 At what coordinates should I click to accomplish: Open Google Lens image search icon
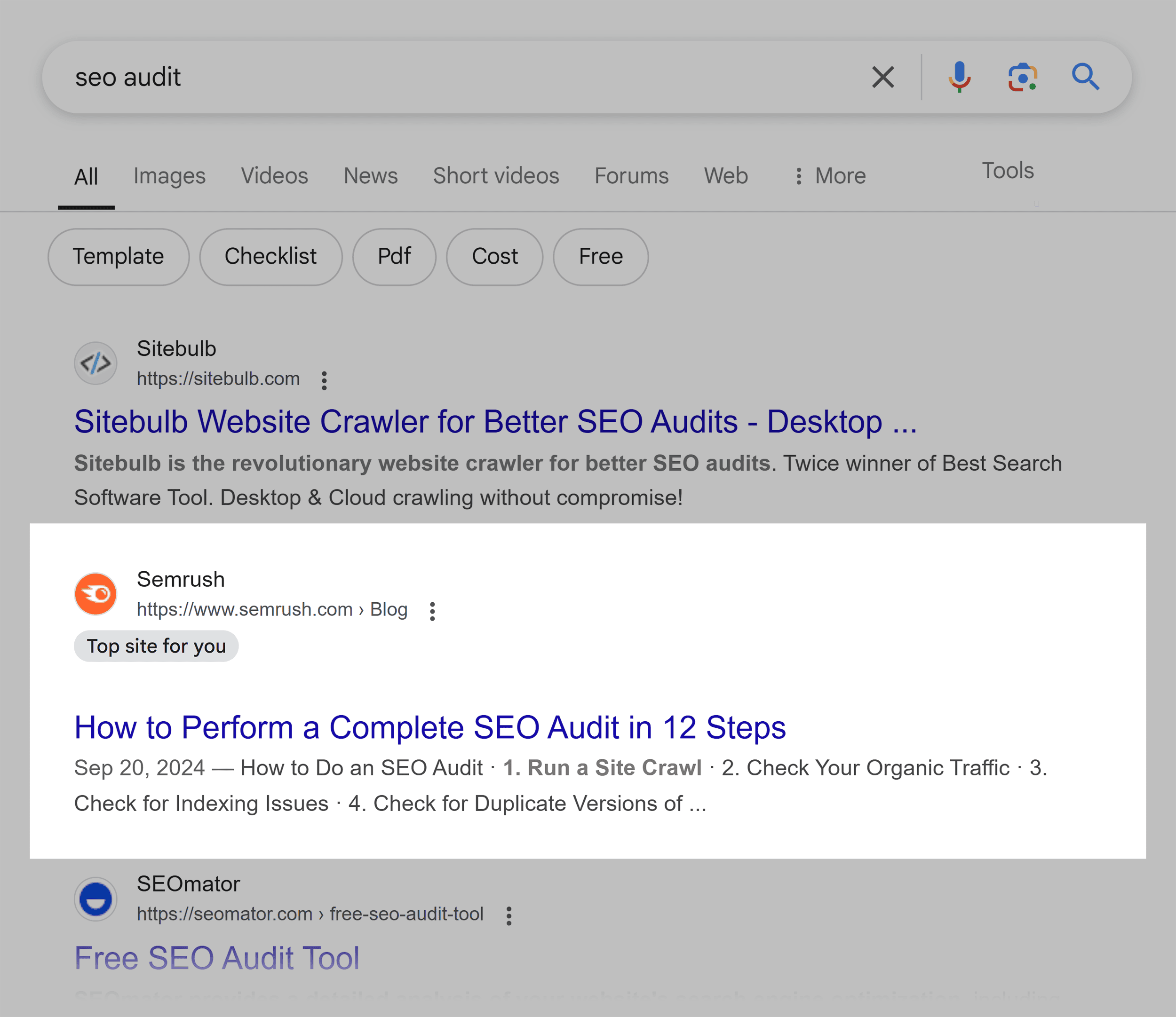click(x=1023, y=77)
